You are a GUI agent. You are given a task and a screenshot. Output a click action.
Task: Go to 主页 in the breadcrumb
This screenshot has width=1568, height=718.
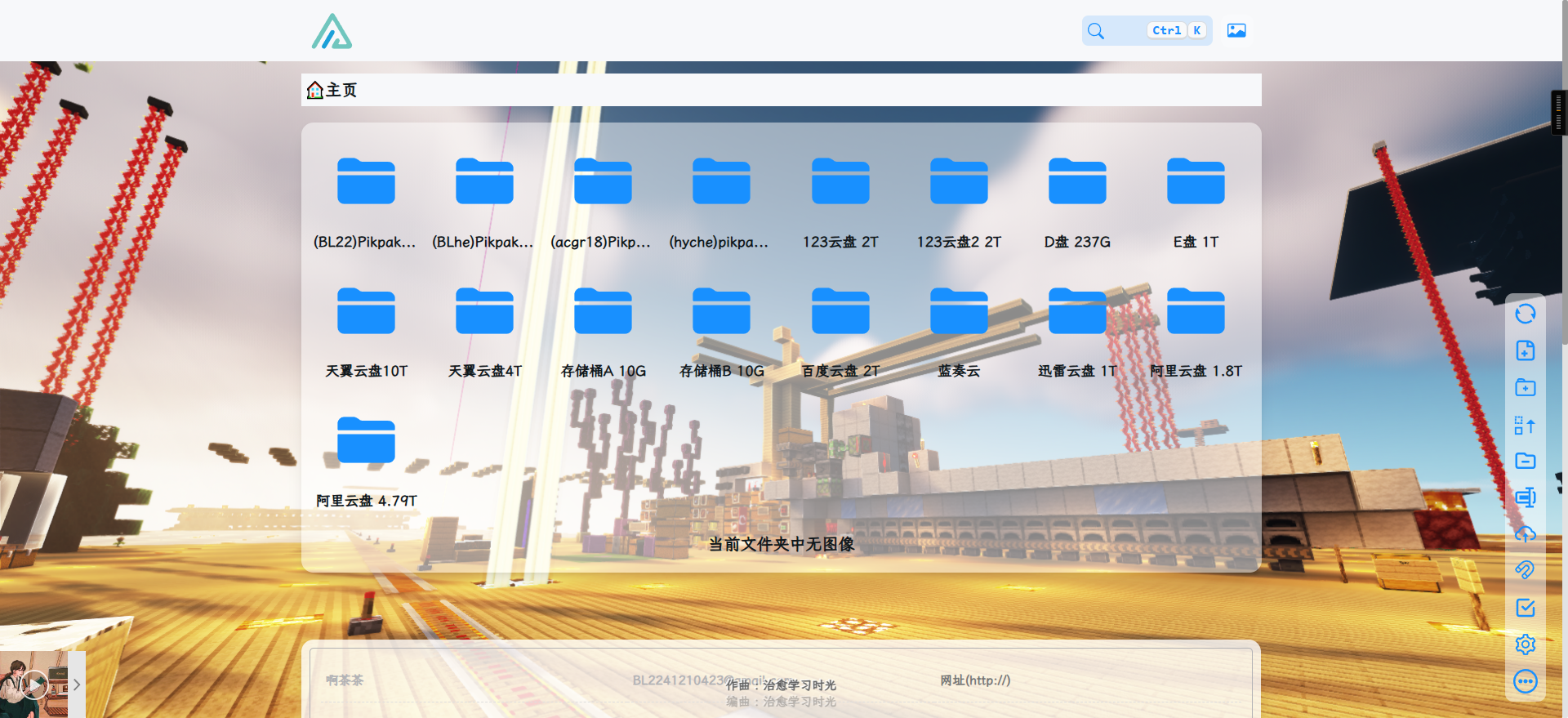pos(332,90)
